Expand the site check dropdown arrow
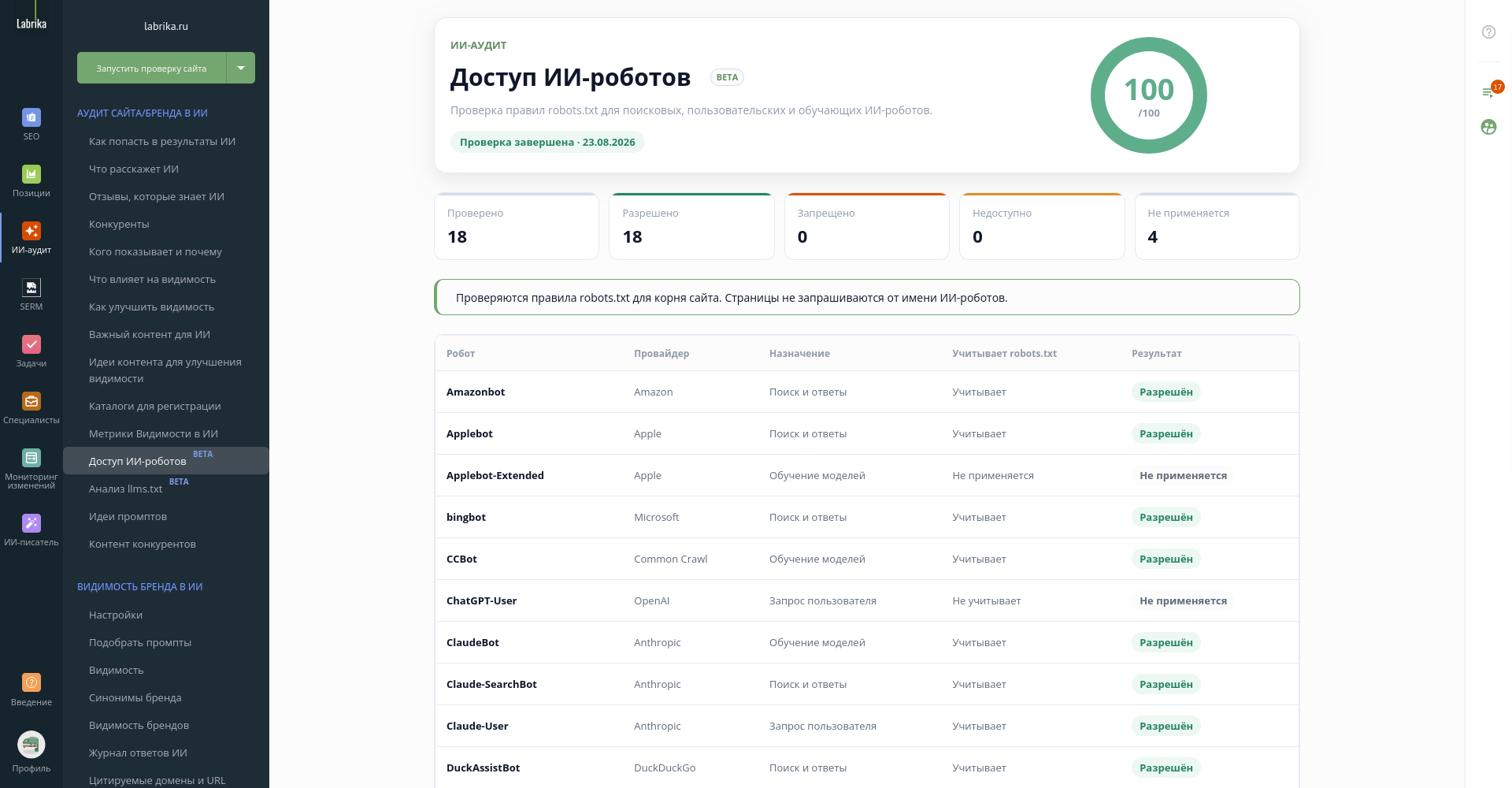 [241, 68]
